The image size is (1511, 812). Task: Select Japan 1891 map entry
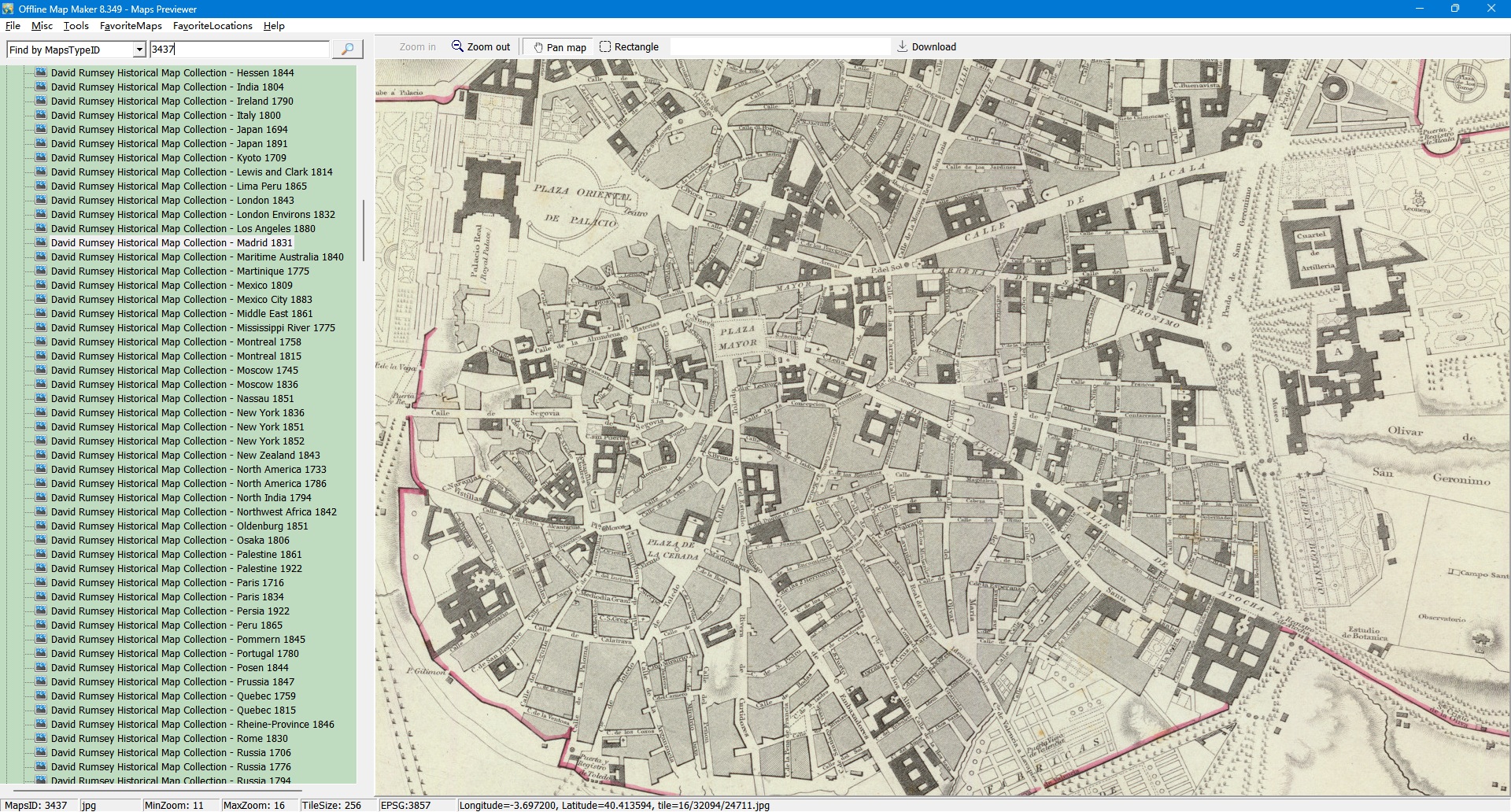pos(169,143)
